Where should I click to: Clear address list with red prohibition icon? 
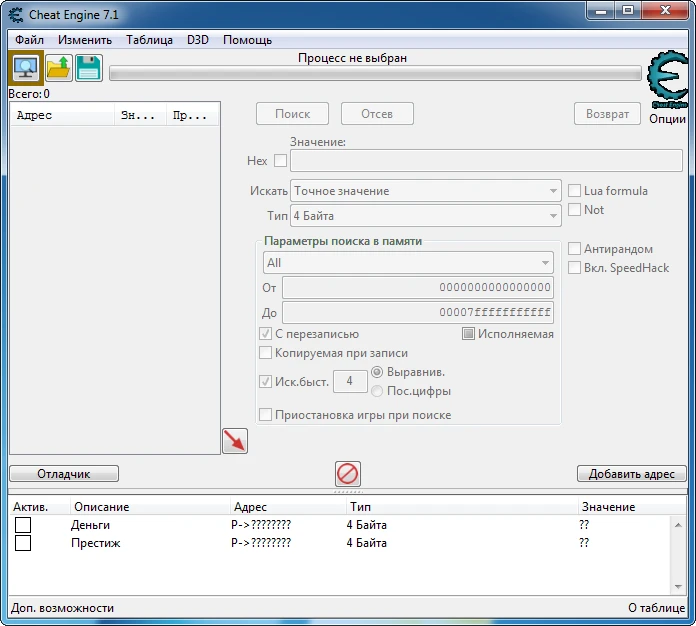click(348, 474)
